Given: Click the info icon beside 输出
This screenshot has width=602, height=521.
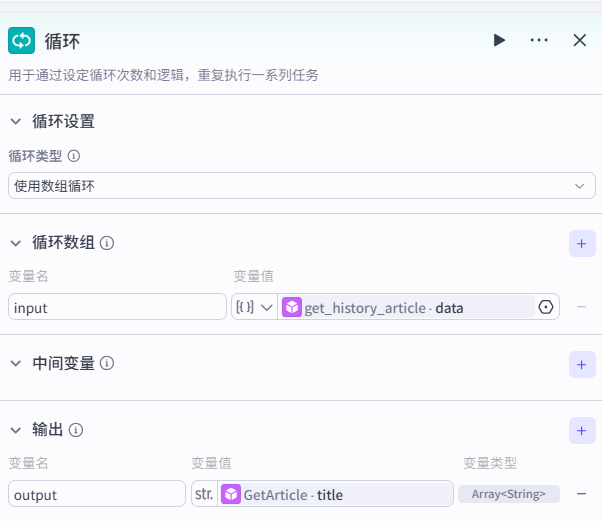Looking at the screenshot, I should [76, 430].
